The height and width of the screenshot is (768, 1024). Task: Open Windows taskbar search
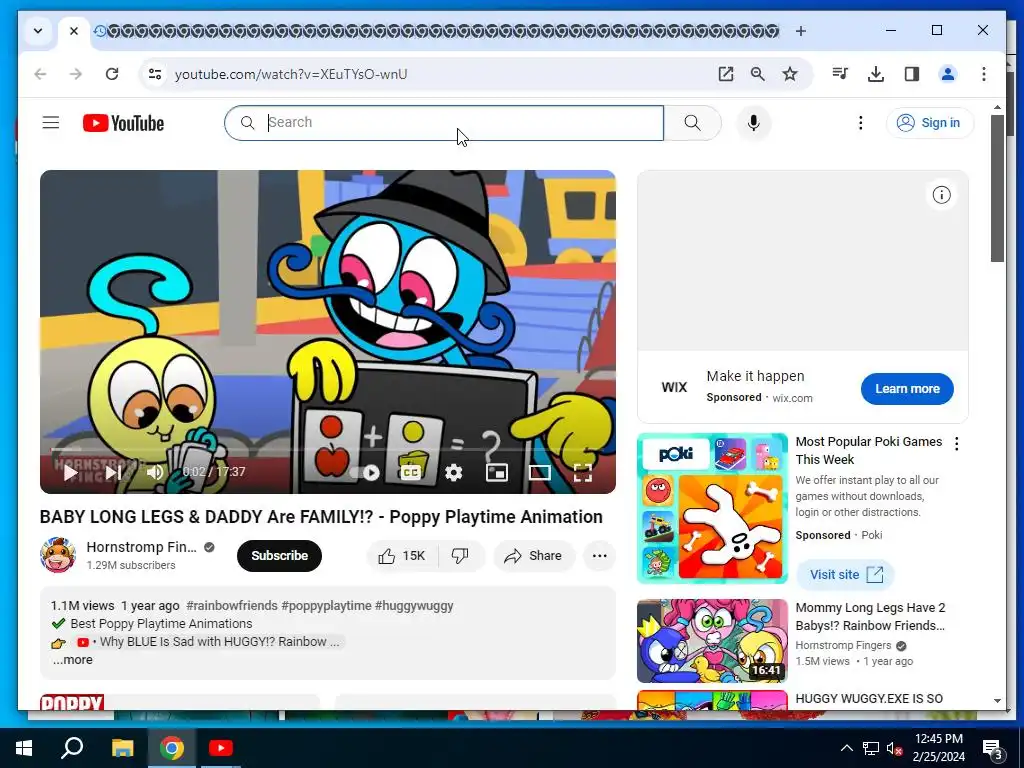click(x=72, y=748)
